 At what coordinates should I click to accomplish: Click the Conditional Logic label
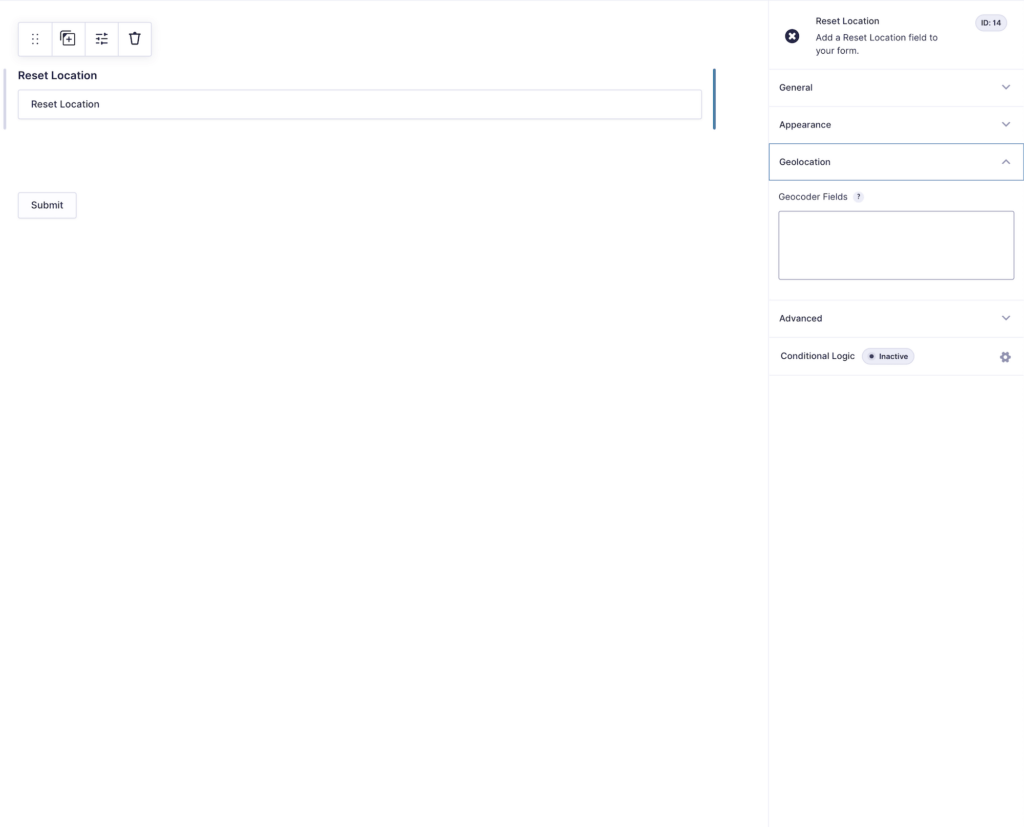pos(817,356)
